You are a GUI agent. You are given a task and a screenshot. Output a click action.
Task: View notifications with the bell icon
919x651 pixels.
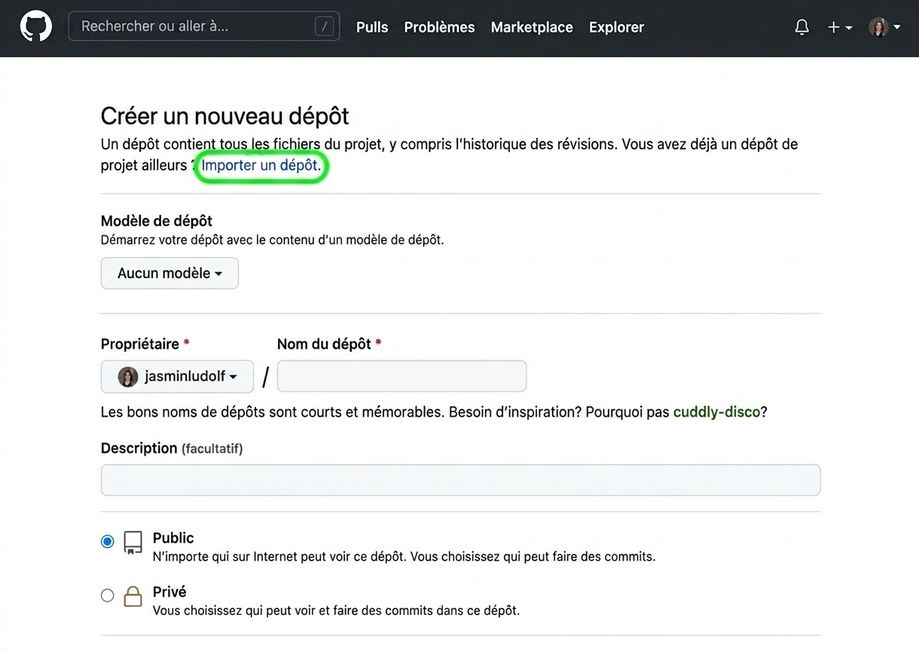coord(802,27)
